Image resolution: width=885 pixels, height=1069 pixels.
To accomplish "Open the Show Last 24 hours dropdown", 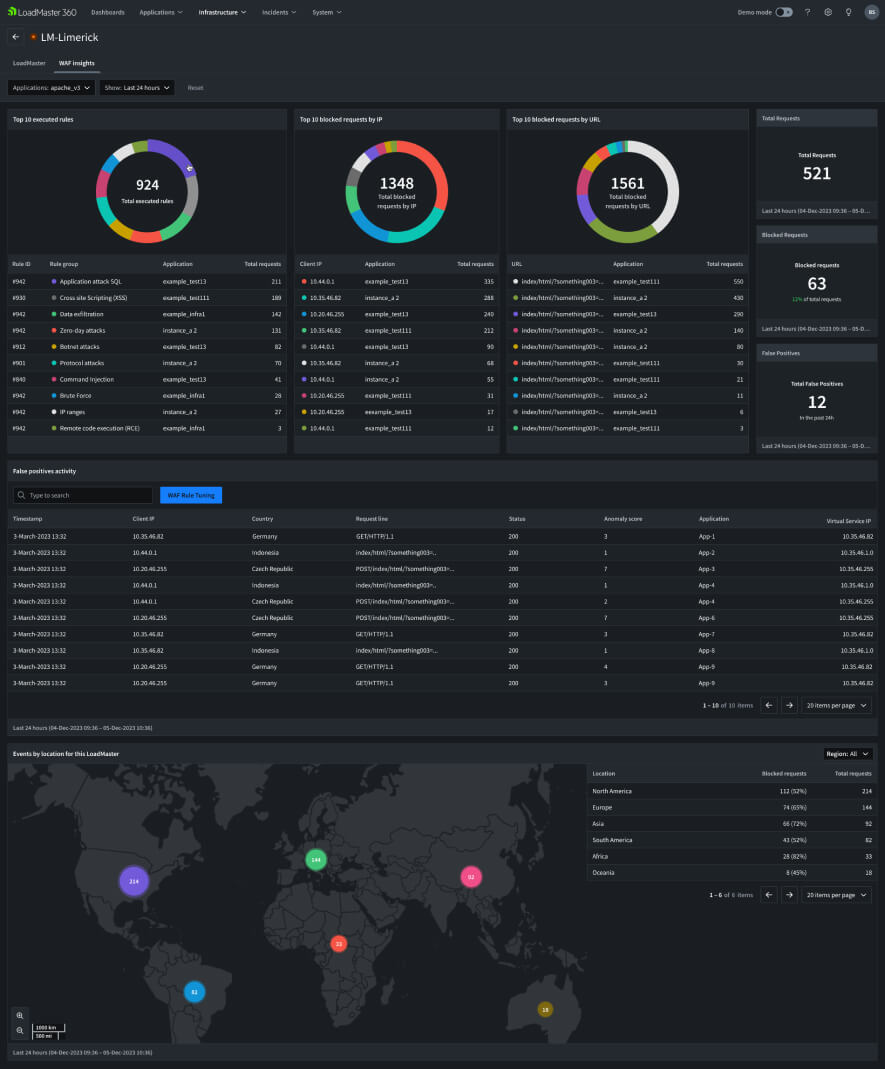I will coord(139,87).
